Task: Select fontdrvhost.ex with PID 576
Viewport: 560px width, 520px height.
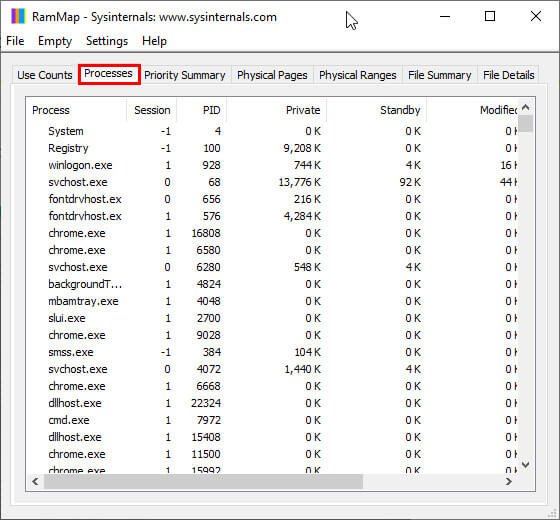Action: coord(272,216)
